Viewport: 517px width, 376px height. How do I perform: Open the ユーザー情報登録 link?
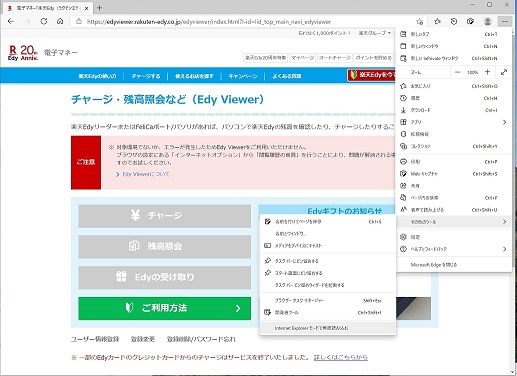click(95, 339)
